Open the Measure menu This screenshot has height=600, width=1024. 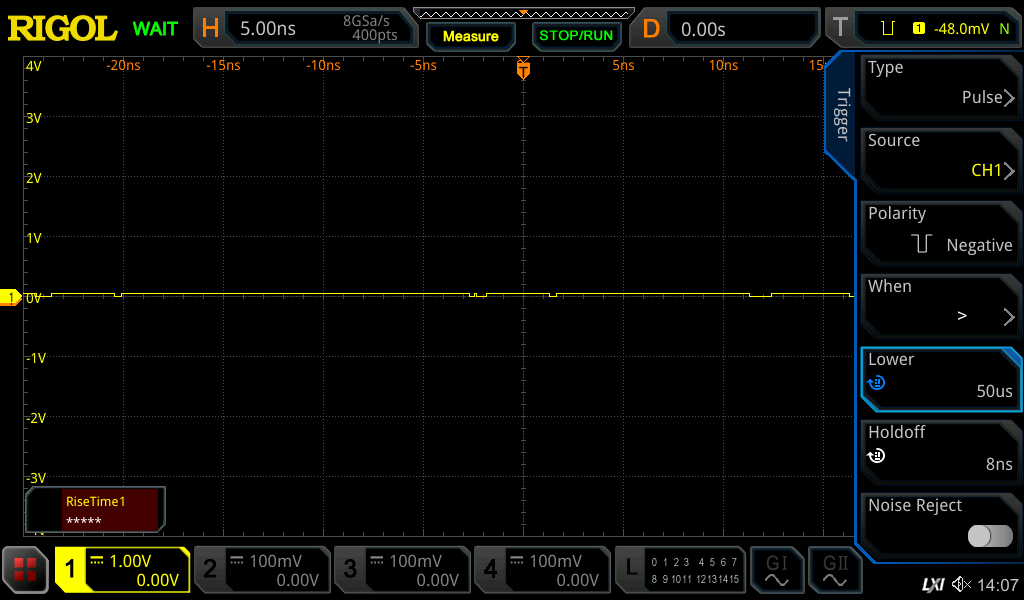[470, 36]
